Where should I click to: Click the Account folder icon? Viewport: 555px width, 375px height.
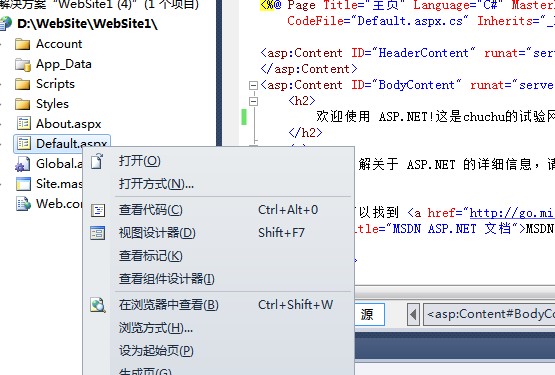(23, 44)
